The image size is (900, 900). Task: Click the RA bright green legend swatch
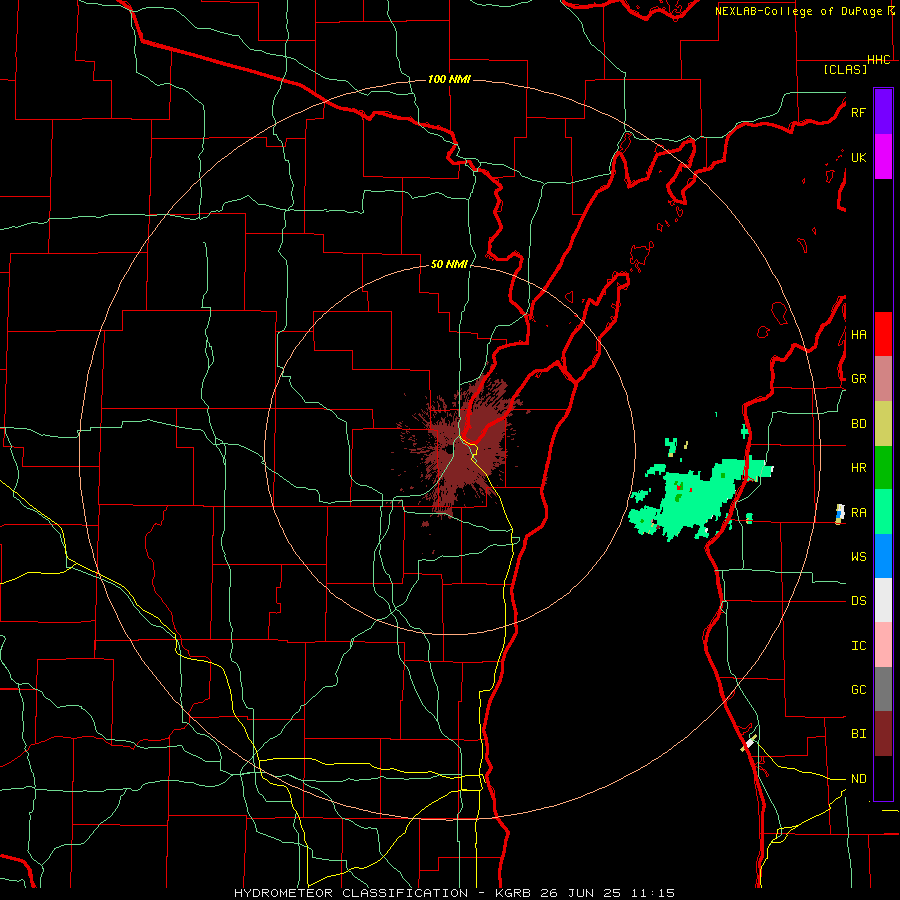[x=883, y=512]
